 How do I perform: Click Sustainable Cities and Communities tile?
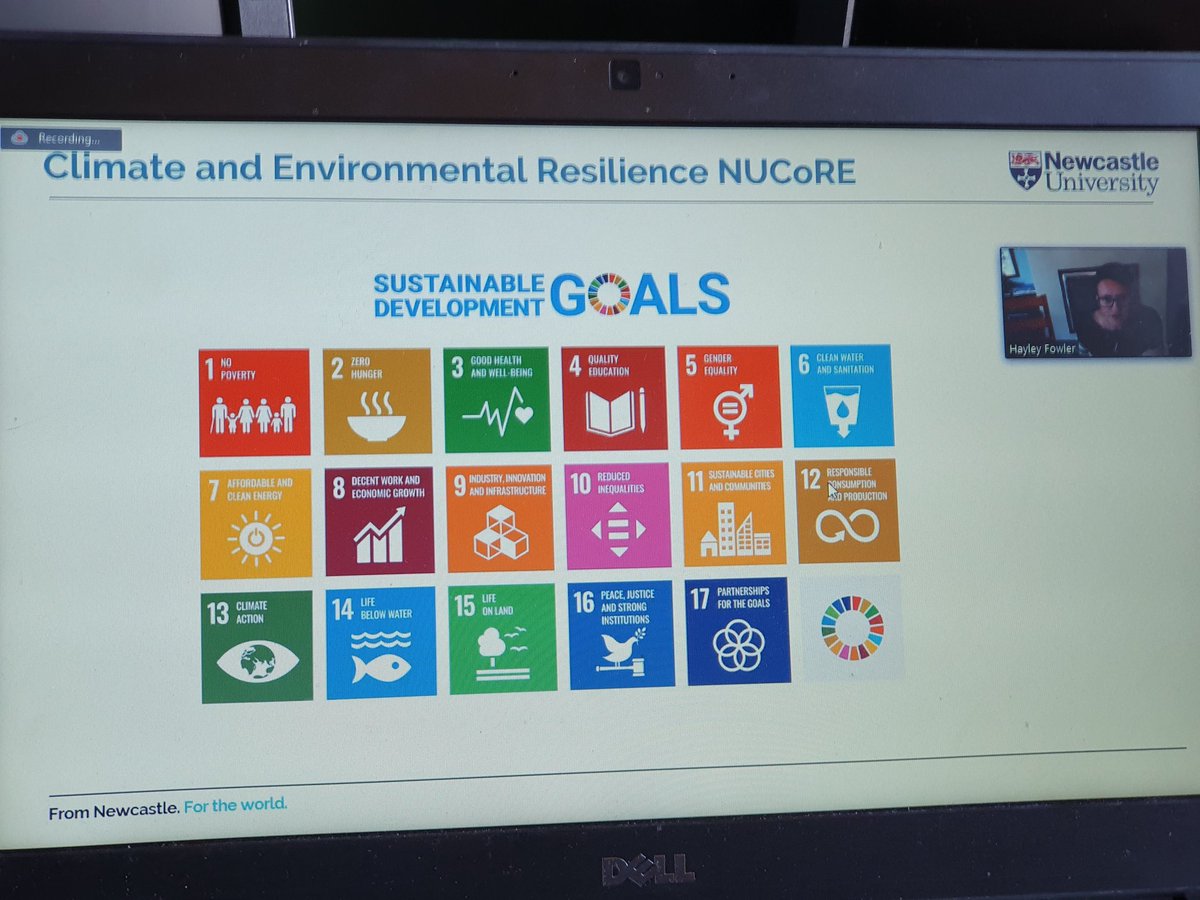point(734,513)
